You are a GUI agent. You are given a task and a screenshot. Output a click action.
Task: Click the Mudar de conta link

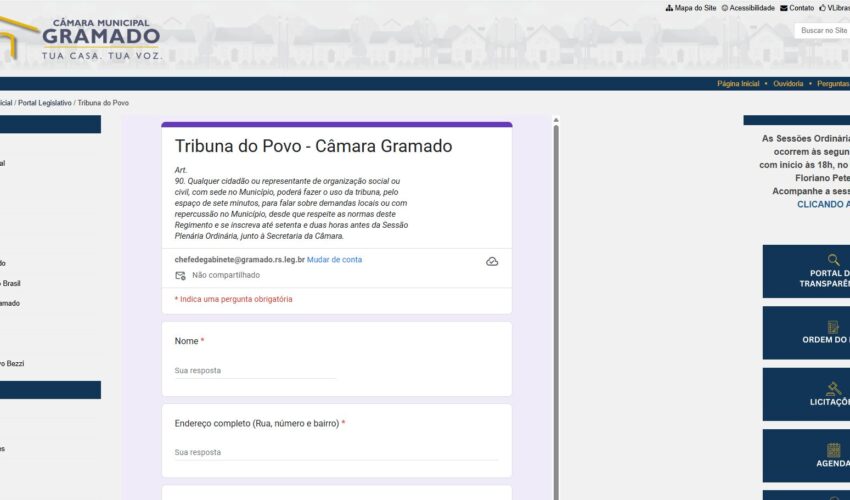pos(334,260)
